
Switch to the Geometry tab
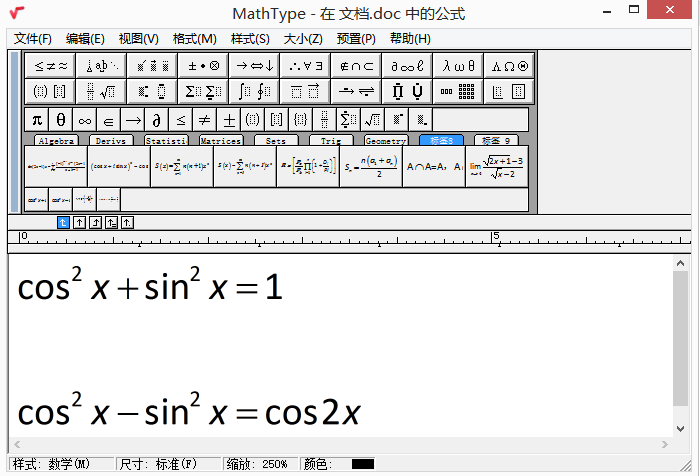(x=386, y=141)
